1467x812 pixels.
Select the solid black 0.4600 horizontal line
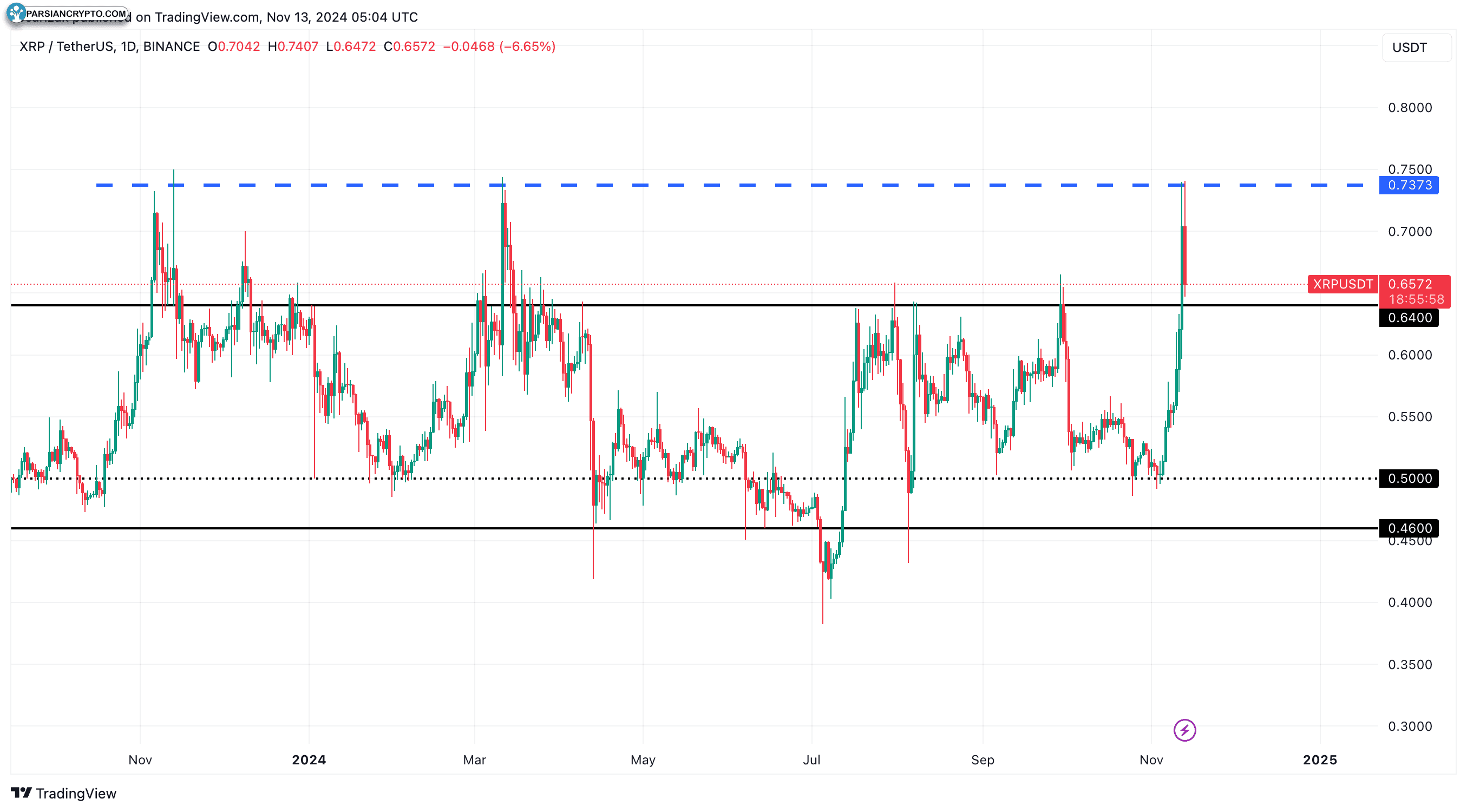[694, 528]
